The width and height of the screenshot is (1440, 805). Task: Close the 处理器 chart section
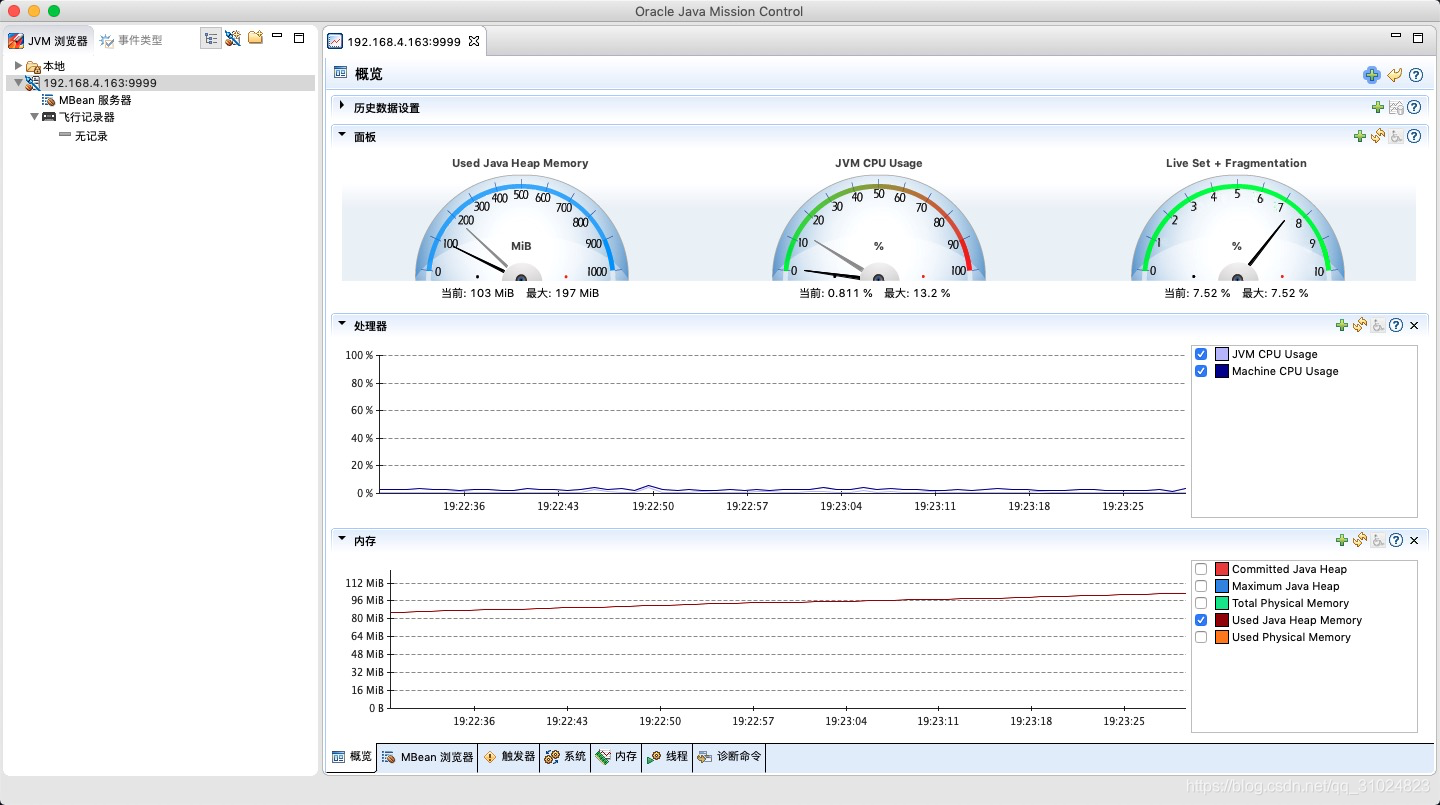[1414, 326]
